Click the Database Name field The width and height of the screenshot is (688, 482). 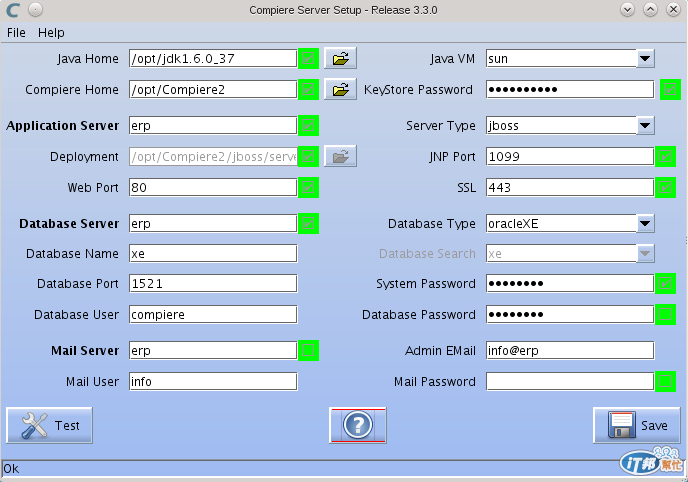(213, 253)
